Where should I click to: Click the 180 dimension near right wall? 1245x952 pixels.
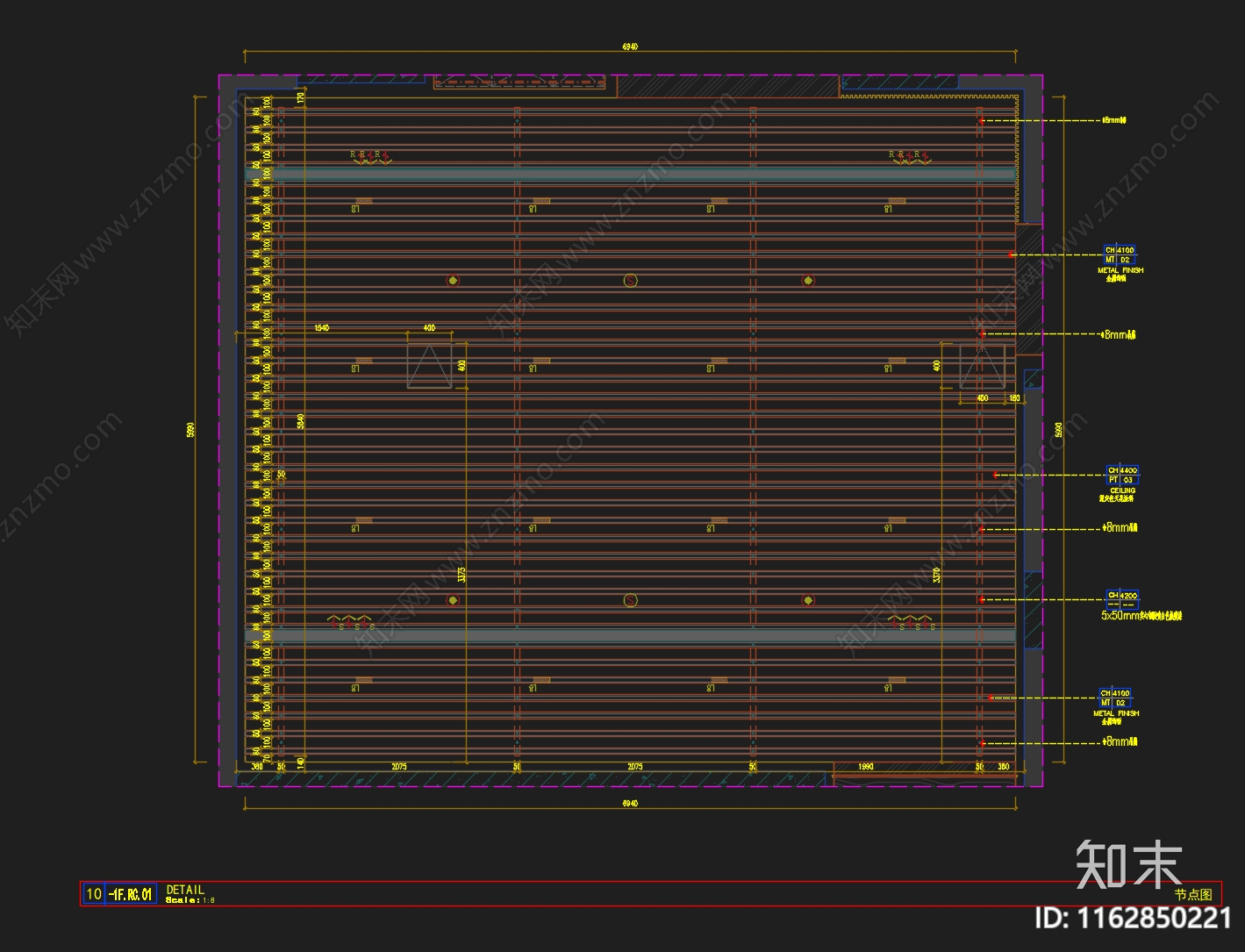(1015, 398)
